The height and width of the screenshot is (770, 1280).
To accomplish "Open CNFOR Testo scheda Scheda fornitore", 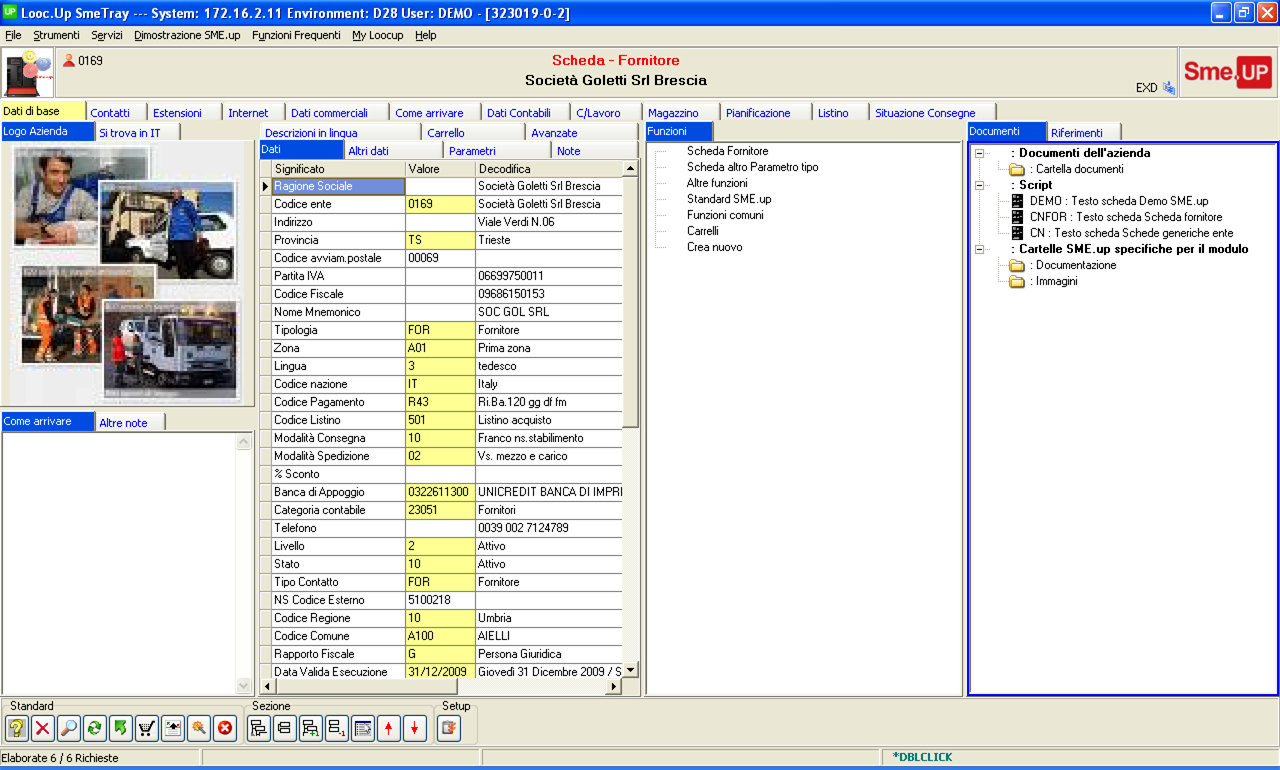I will 1125,217.
